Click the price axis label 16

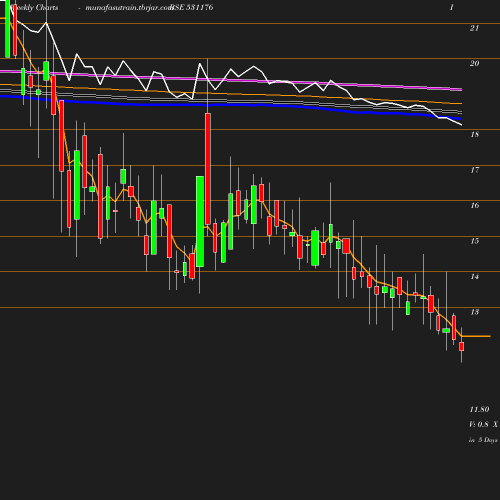474,205
